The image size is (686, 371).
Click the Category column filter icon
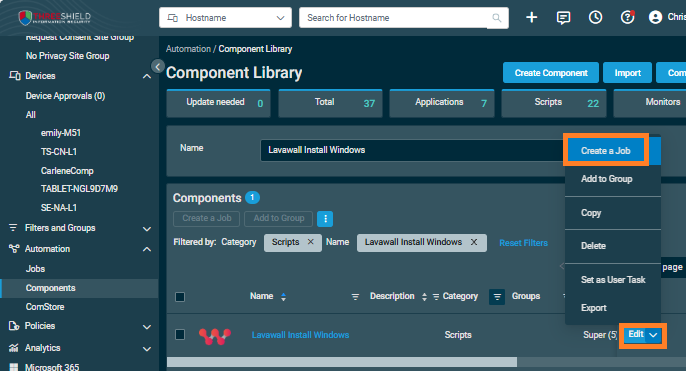pyautogui.click(x=497, y=297)
